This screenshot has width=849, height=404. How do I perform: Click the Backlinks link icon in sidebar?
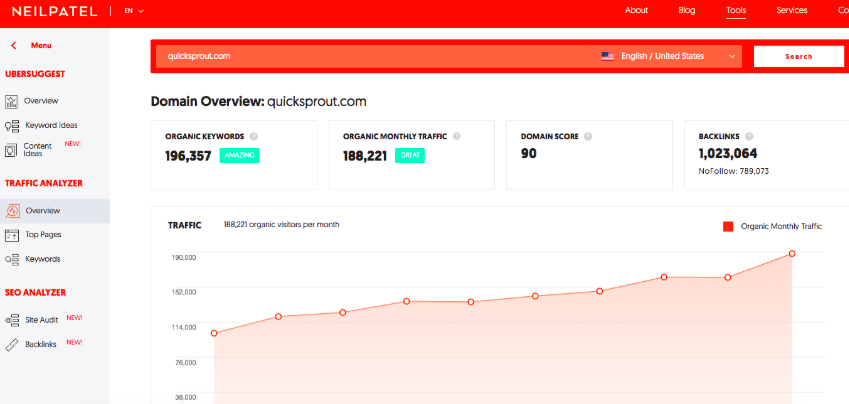click(12, 344)
